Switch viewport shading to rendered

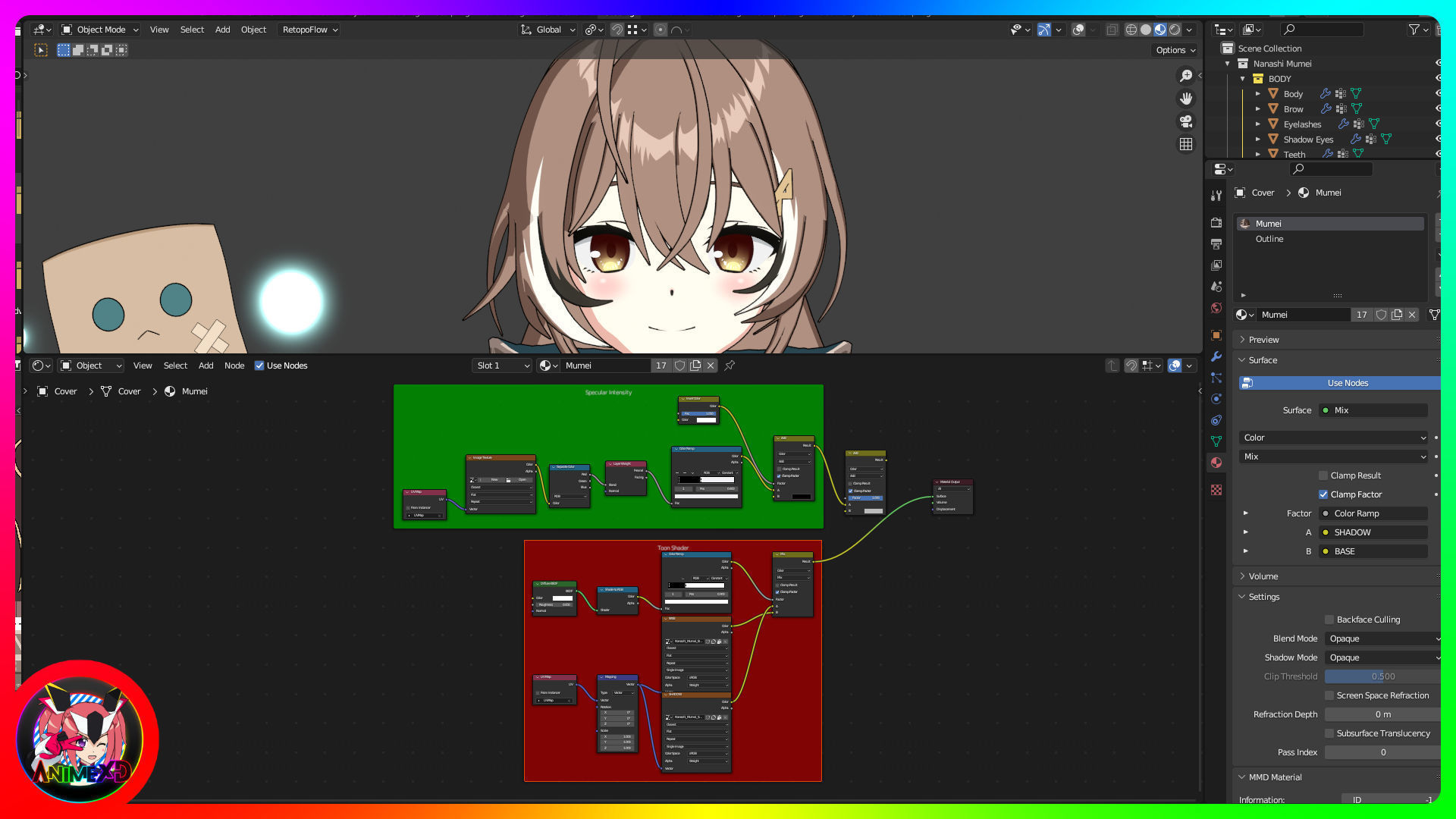pos(1175,30)
